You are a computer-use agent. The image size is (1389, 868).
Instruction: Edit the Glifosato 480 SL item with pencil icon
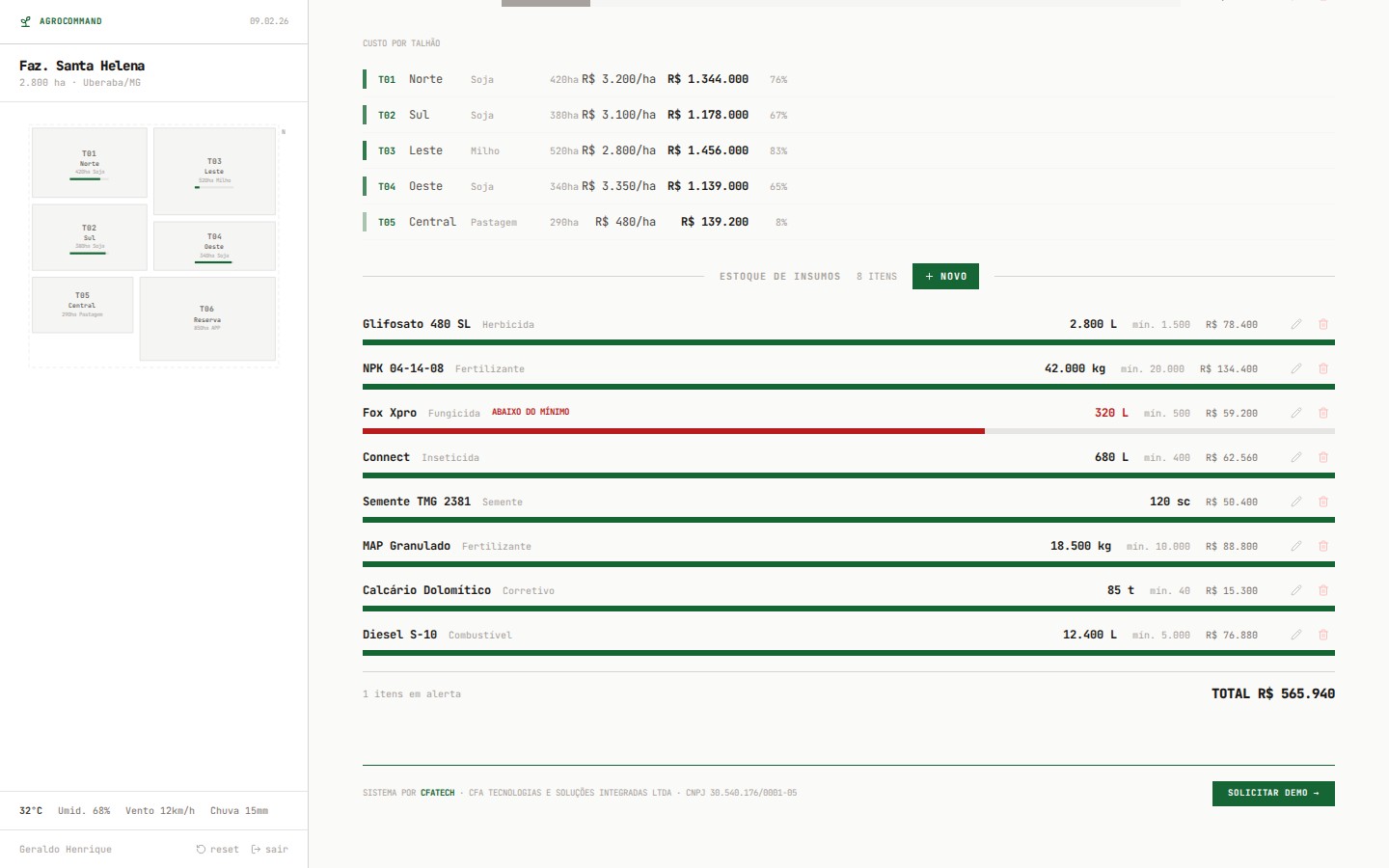pyautogui.click(x=1296, y=324)
